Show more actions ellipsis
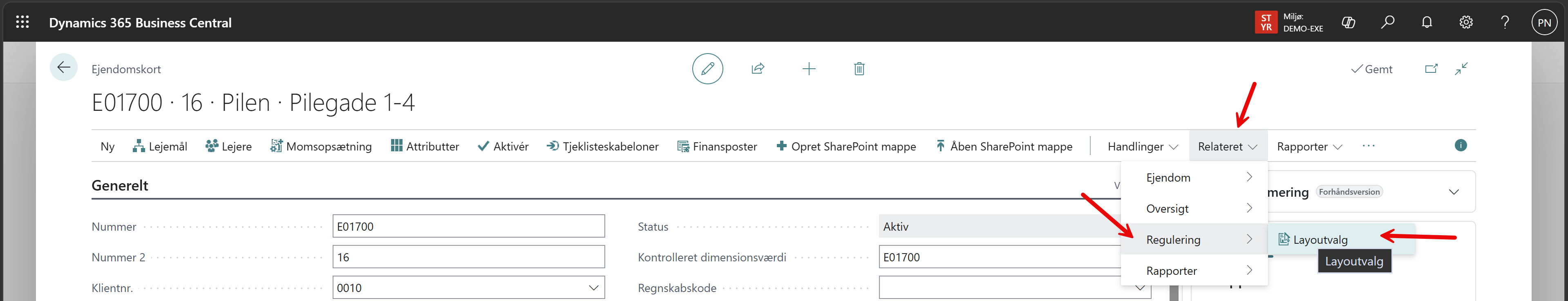The height and width of the screenshot is (301, 1568). pos(1368,146)
